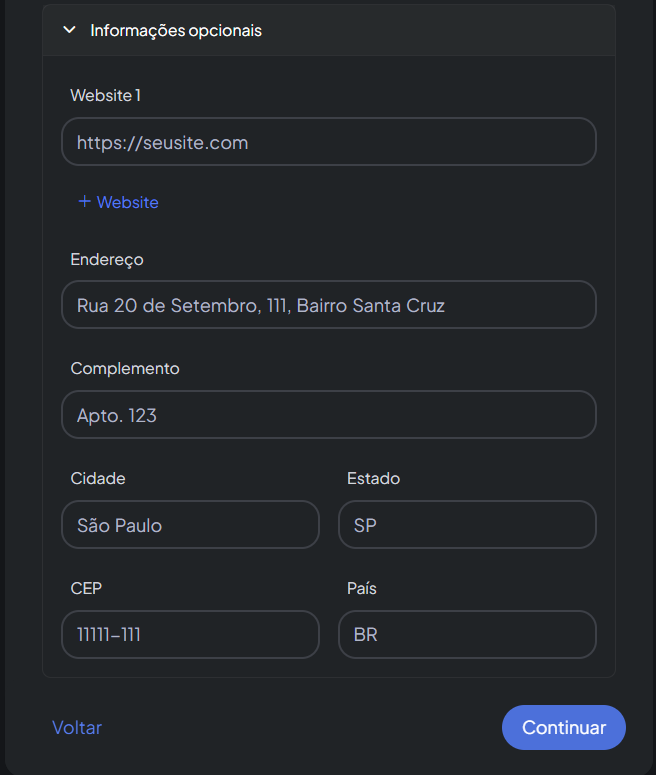This screenshot has height=775, width=656.
Task: Click the País label
Action: tap(361, 588)
